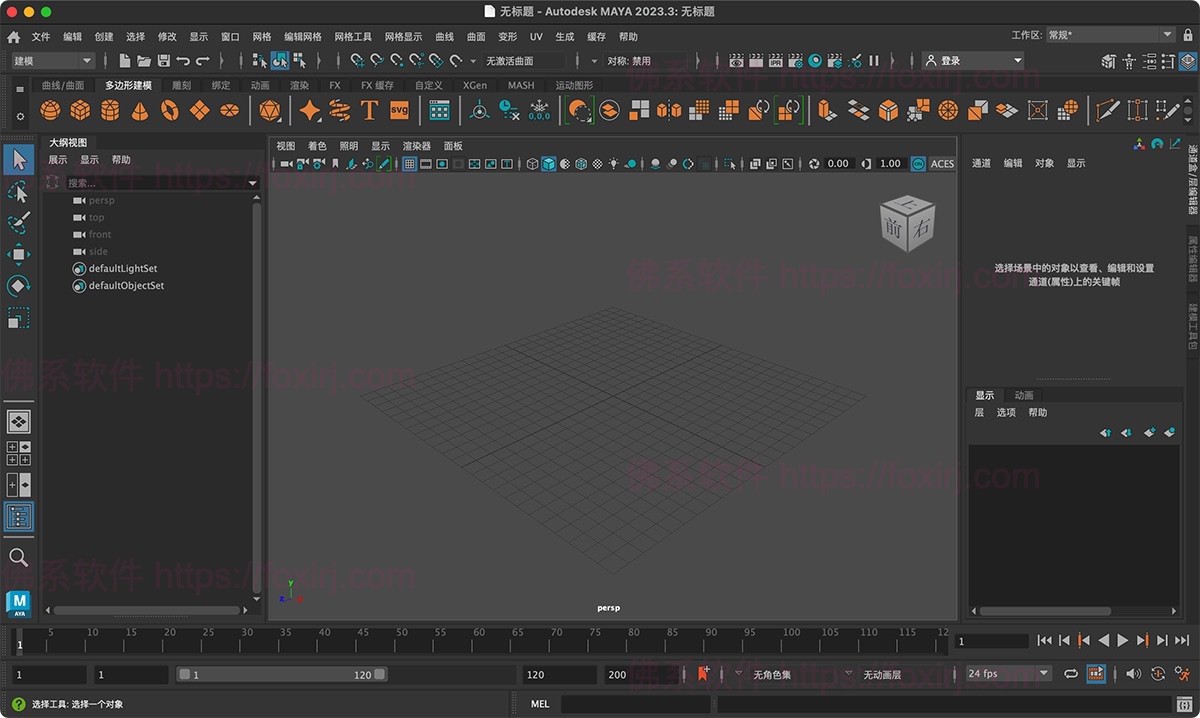Image resolution: width=1200 pixels, height=718 pixels.
Task: Open the 建模 menu set dropdown
Action: pos(53,61)
